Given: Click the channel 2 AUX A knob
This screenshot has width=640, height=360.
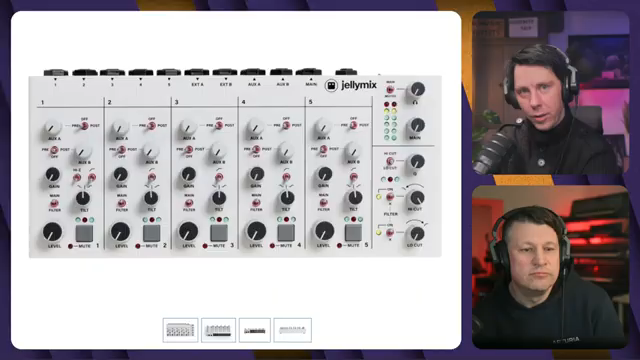Looking at the screenshot, I should (120, 128).
